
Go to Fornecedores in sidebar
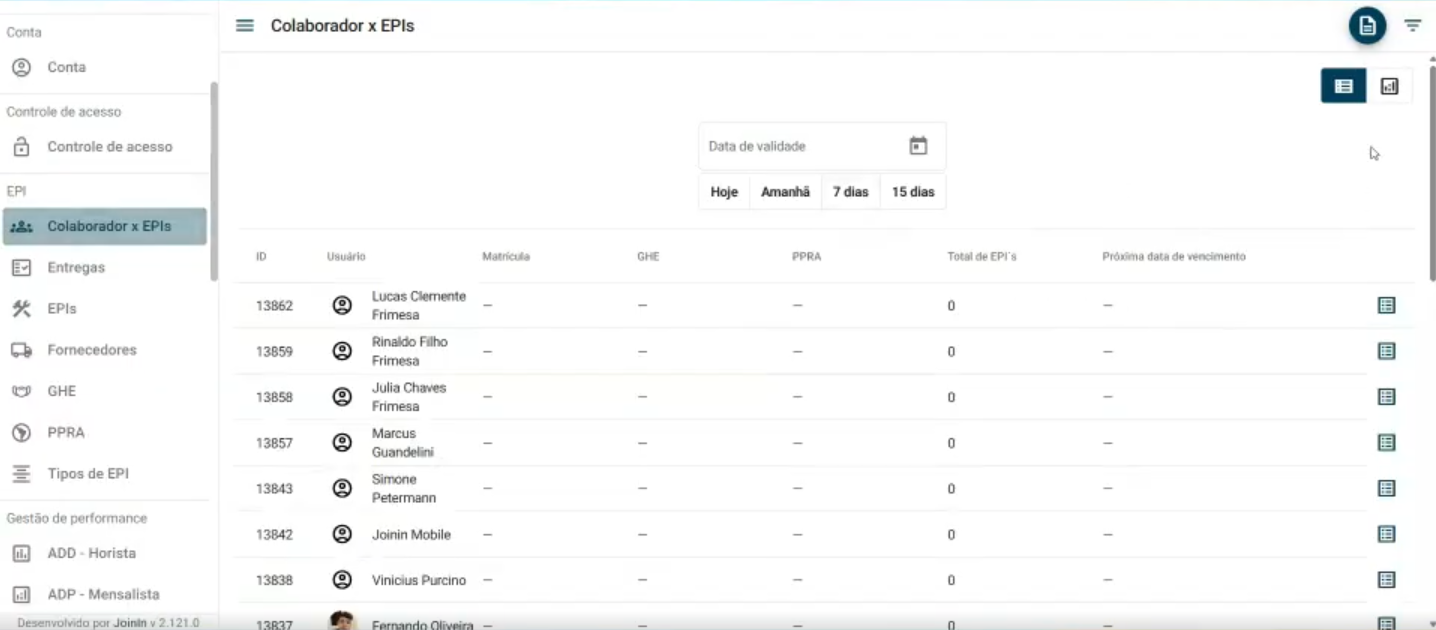(x=91, y=350)
